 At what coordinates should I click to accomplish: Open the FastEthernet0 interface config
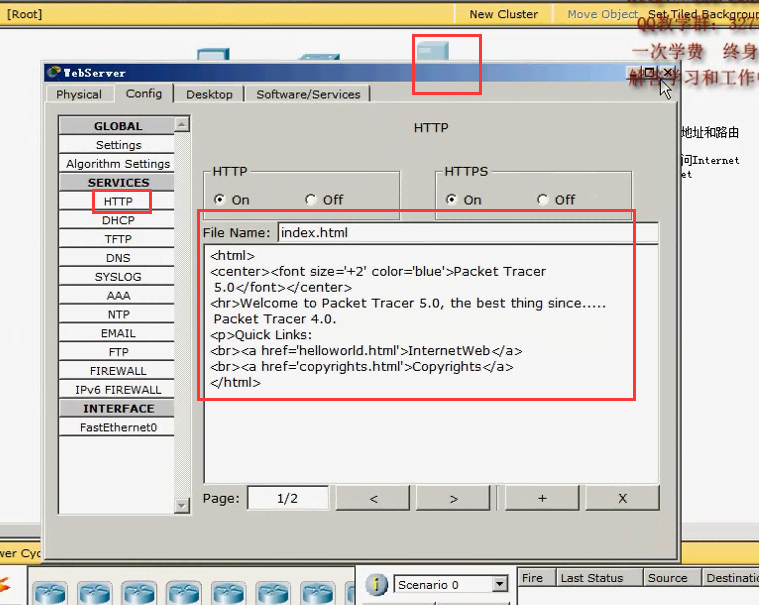tap(118, 427)
